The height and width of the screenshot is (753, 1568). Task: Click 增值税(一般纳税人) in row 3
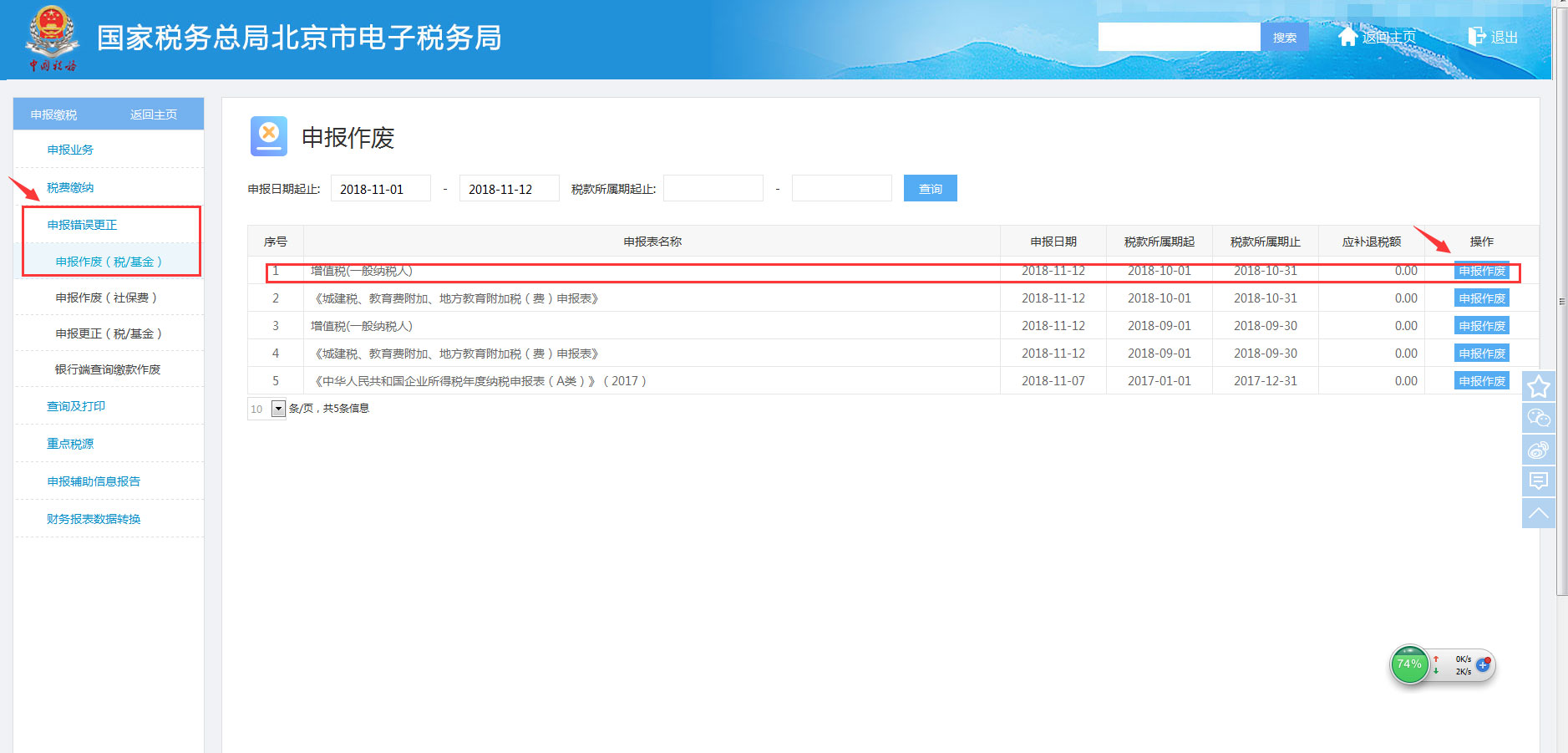[x=362, y=326]
